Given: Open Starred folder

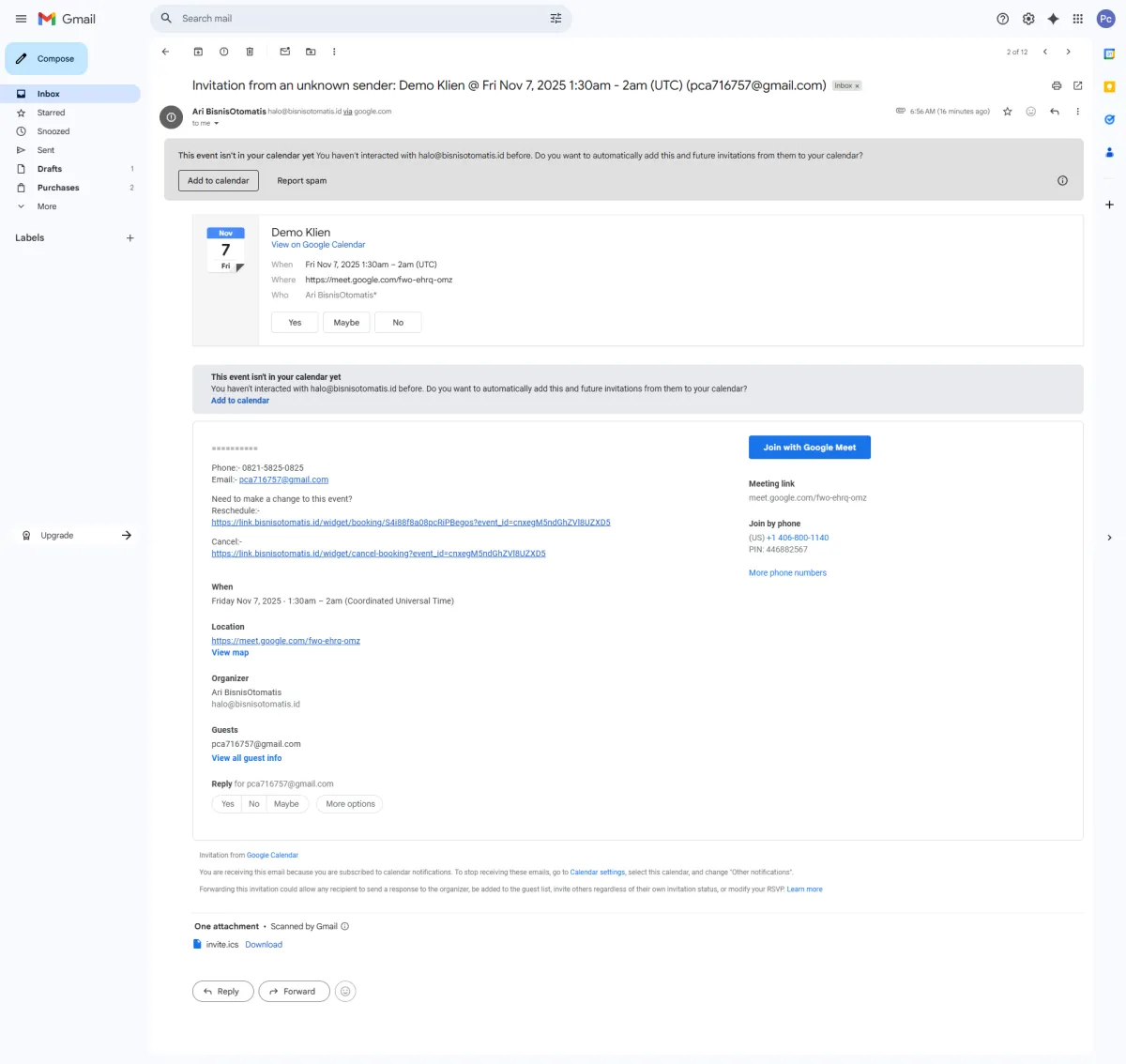Looking at the screenshot, I should coord(70,113).
